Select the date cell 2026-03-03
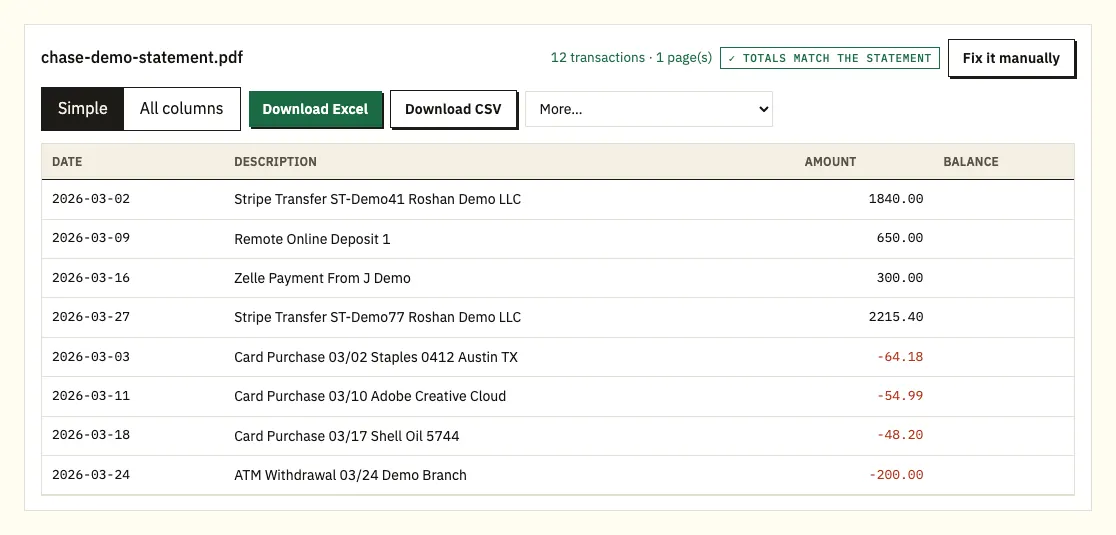The width and height of the screenshot is (1116, 535). [91, 357]
